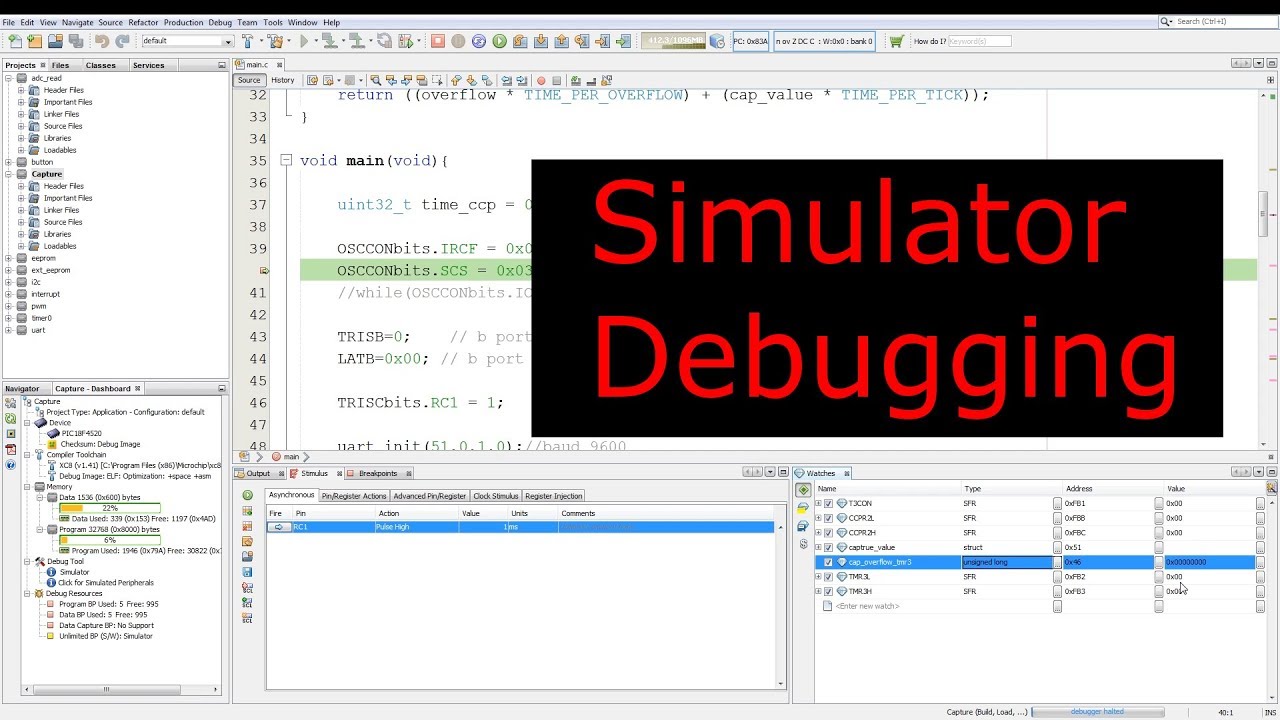The width and height of the screenshot is (1280, 720).
Task: Expand the adc_read project node
Action: (9, 78)
